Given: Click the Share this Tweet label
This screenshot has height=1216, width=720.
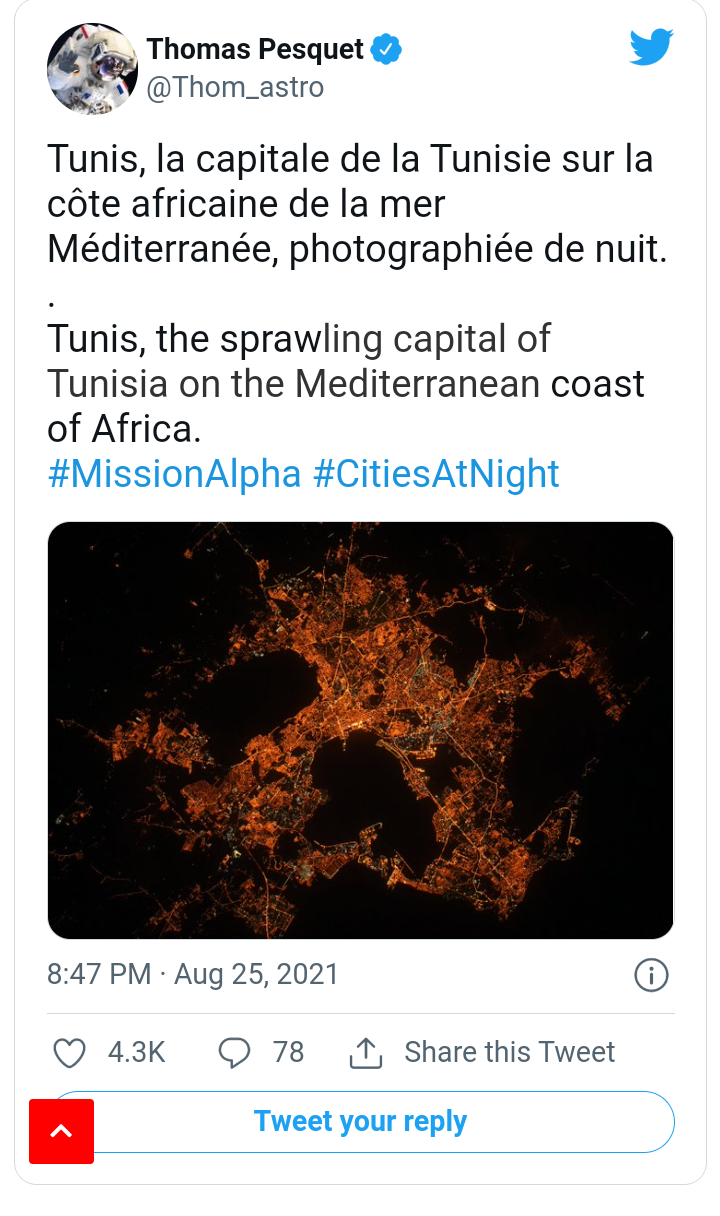Looking at the screenshot, I should click(x=509, y=1052).
